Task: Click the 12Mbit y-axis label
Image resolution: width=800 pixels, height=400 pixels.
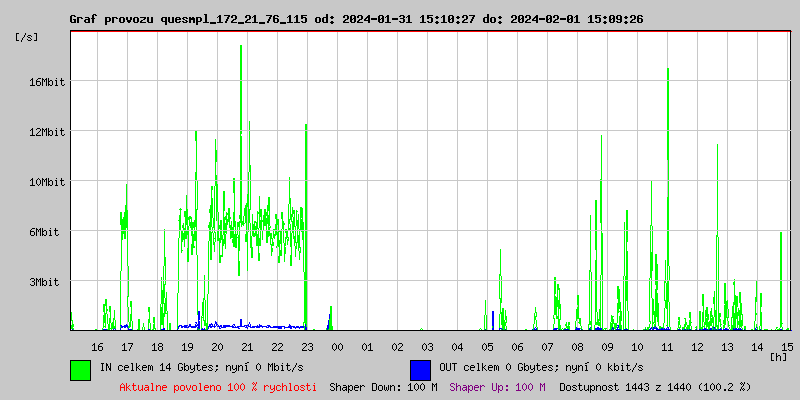Action: click(x=47, y=132)
